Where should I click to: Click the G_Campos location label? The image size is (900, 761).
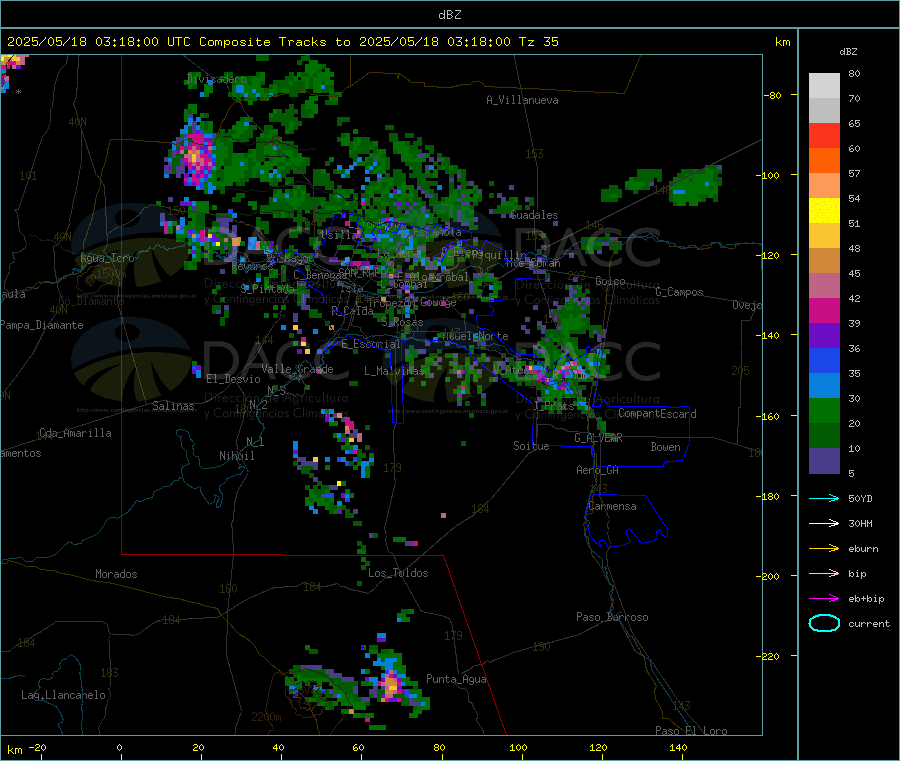pyautogui.click(x=679, y=292)
